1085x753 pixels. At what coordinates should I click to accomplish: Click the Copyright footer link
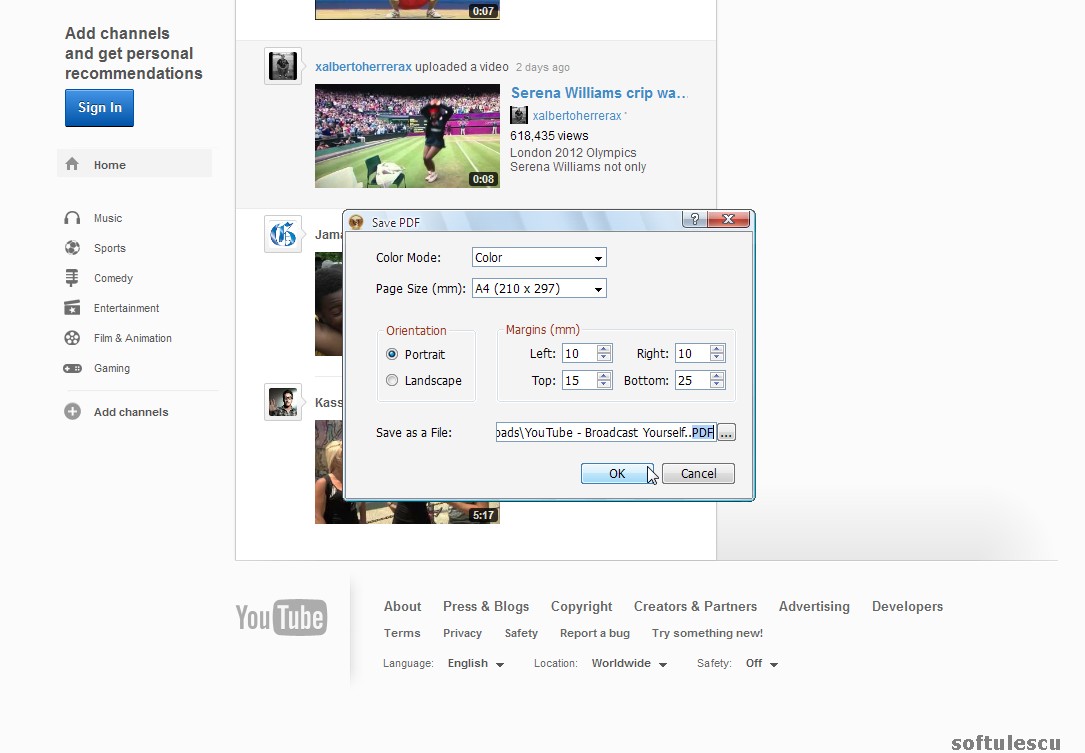click(581, 606)
